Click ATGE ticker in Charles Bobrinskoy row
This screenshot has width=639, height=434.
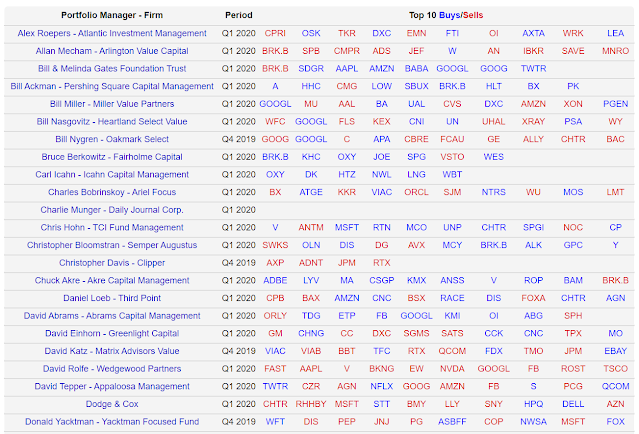click(311, 192)
